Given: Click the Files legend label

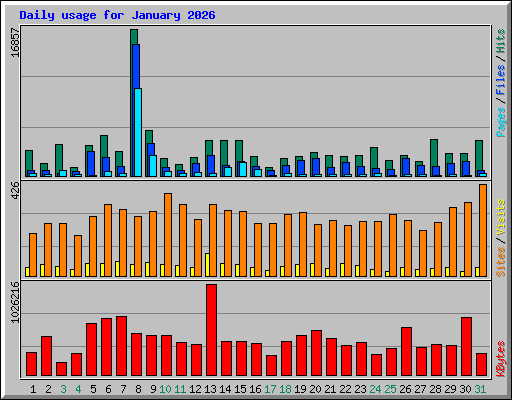Looking at the screenshot, I should tap(500, 80).
